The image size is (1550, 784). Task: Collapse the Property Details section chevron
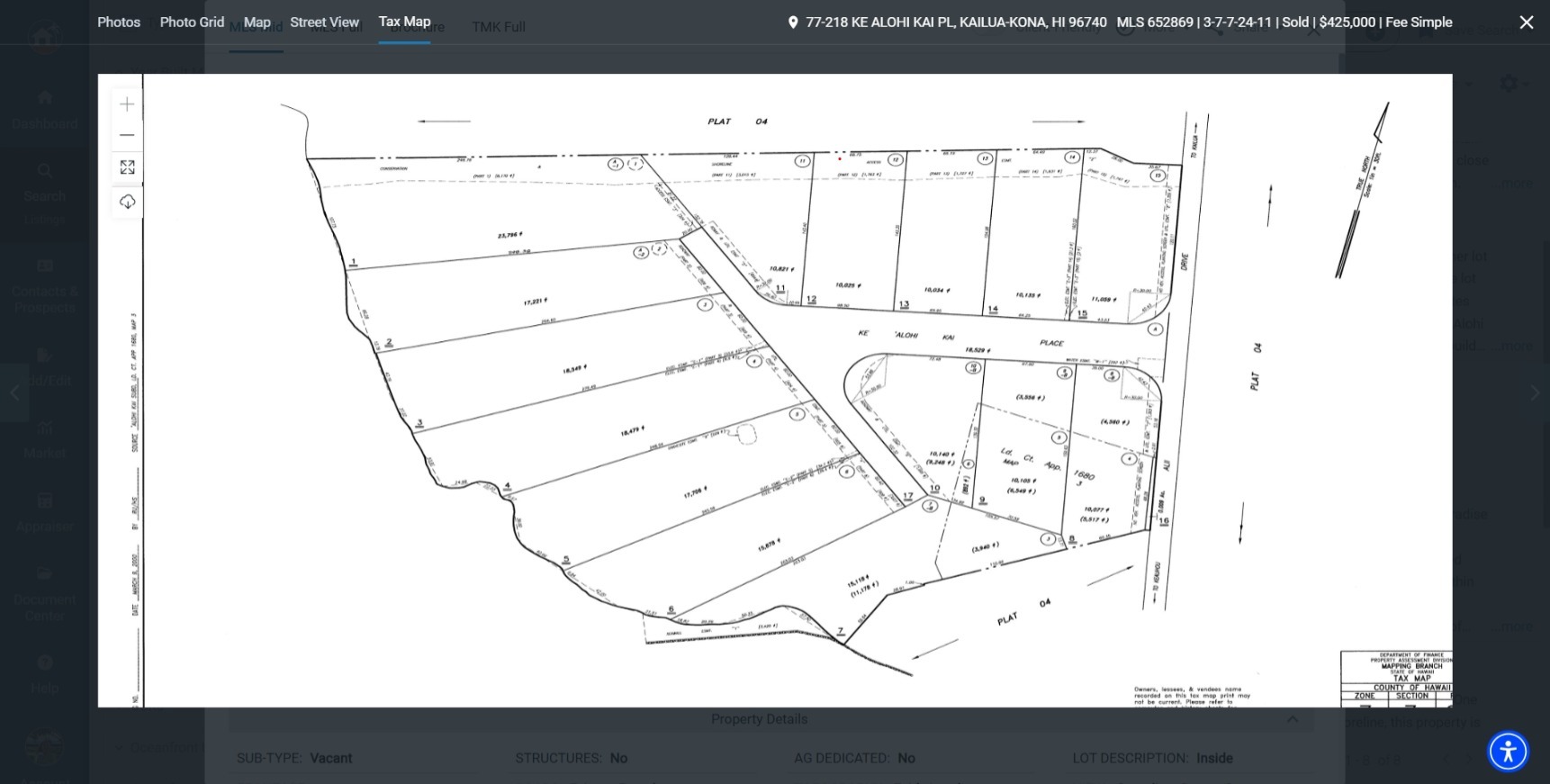coord(1293,719)
